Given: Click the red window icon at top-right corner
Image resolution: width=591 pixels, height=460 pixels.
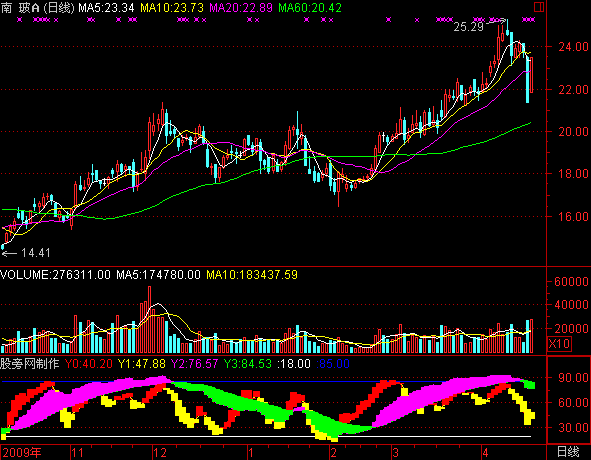Looking at the screenshot, I should 539,7.
